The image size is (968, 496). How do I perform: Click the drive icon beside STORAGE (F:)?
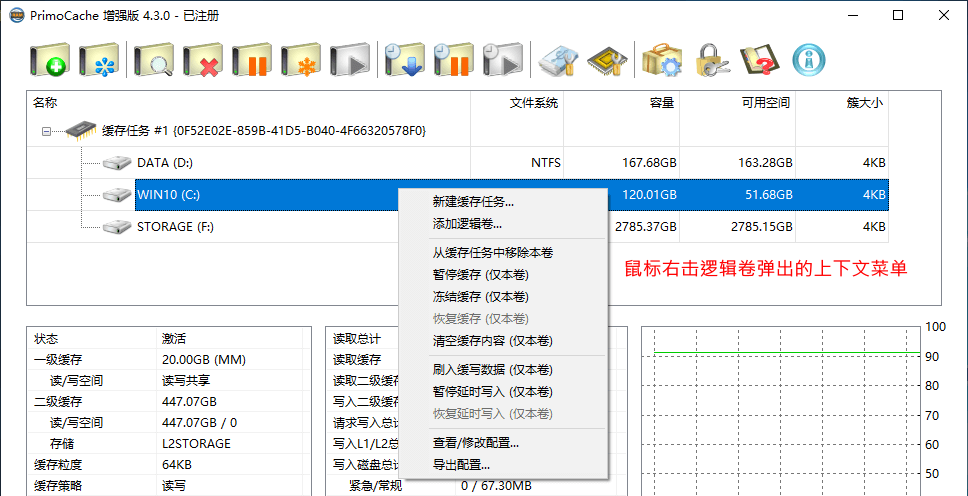pyautogui.click(x=117, y=227)
